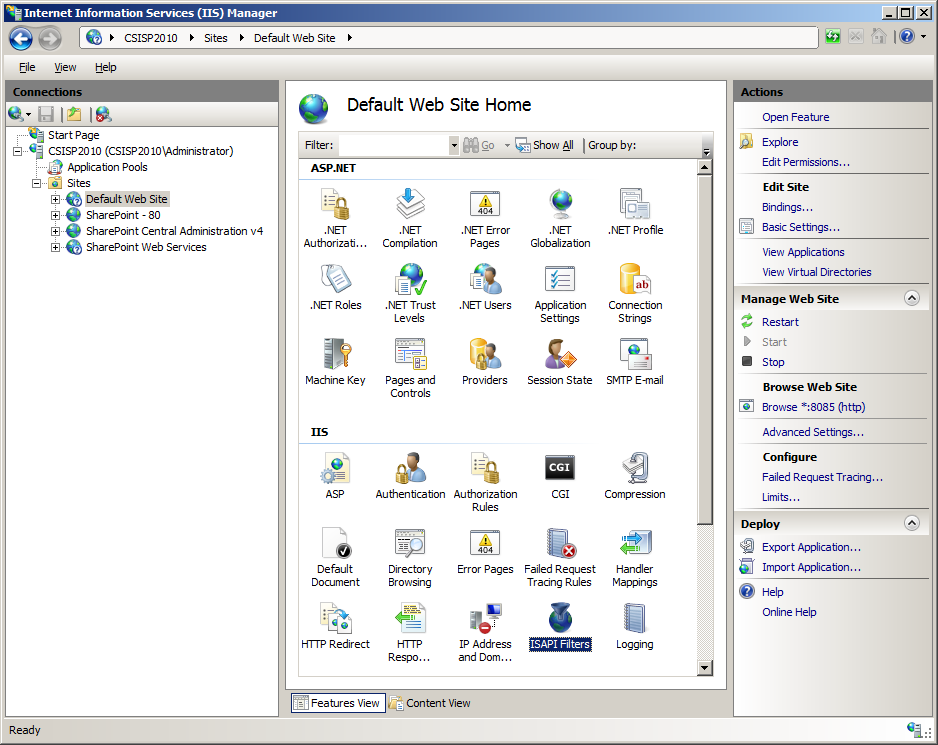Open the Filter combo box dropdown
This screenshot has height=745, width=938.
point(454,145)
